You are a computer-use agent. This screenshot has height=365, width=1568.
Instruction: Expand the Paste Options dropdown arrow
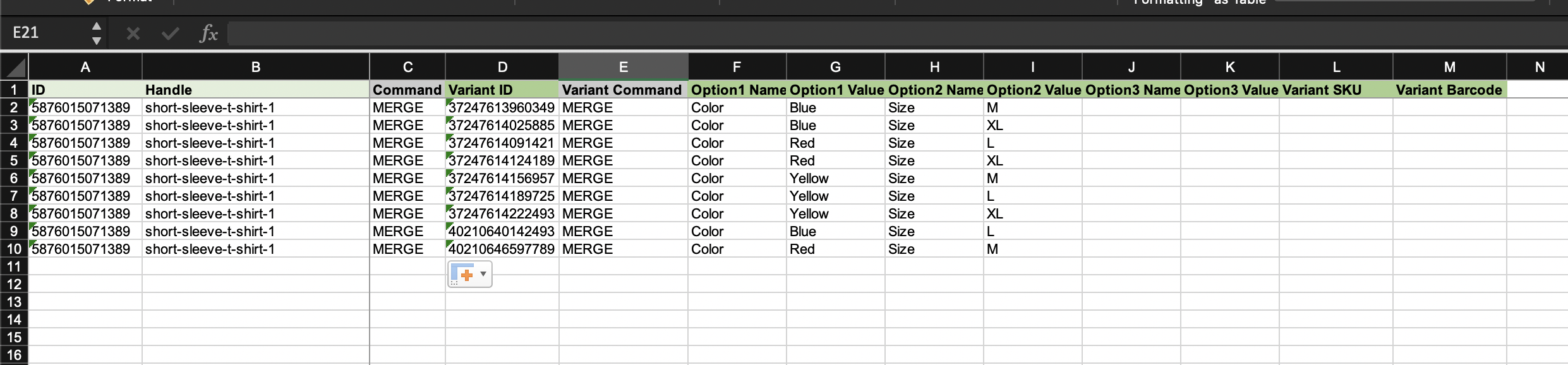click(483, 274)
